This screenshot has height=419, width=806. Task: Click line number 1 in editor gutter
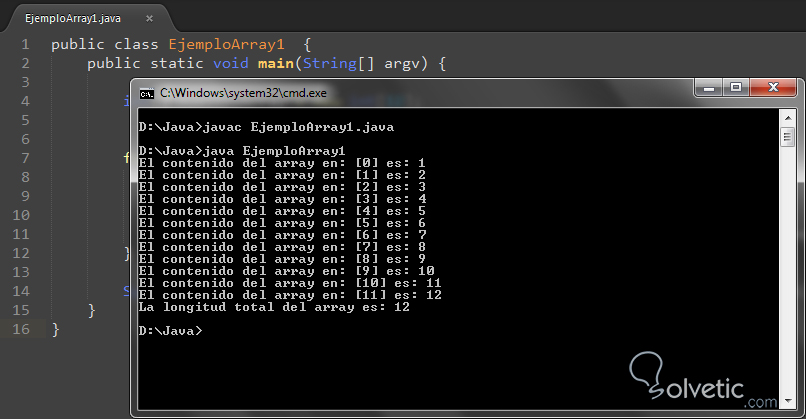click(25, 45)
